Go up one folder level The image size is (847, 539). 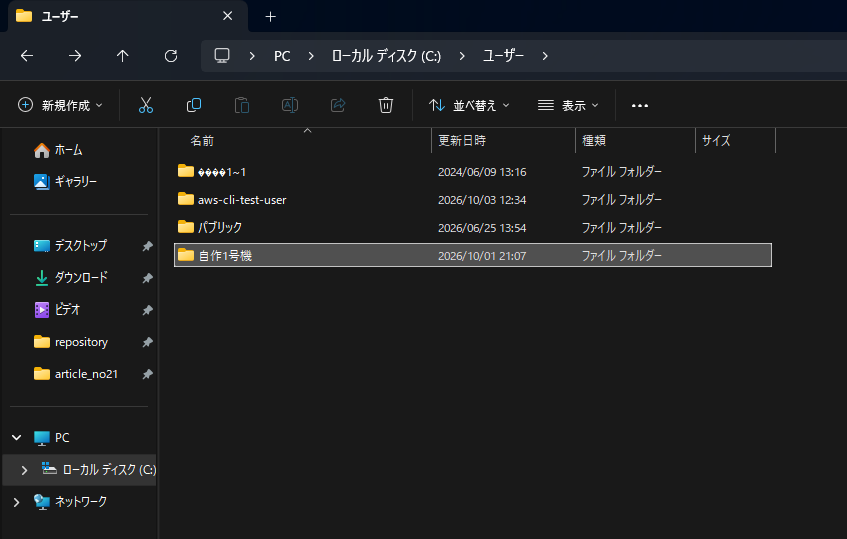123,56
